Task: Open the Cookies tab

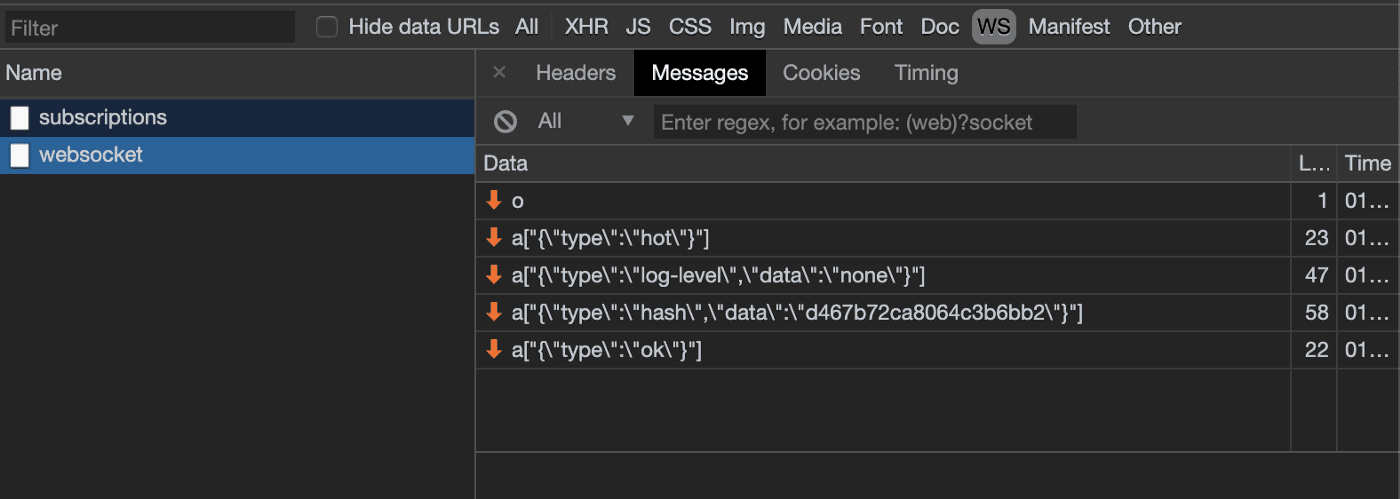Action: pos(821,73)
